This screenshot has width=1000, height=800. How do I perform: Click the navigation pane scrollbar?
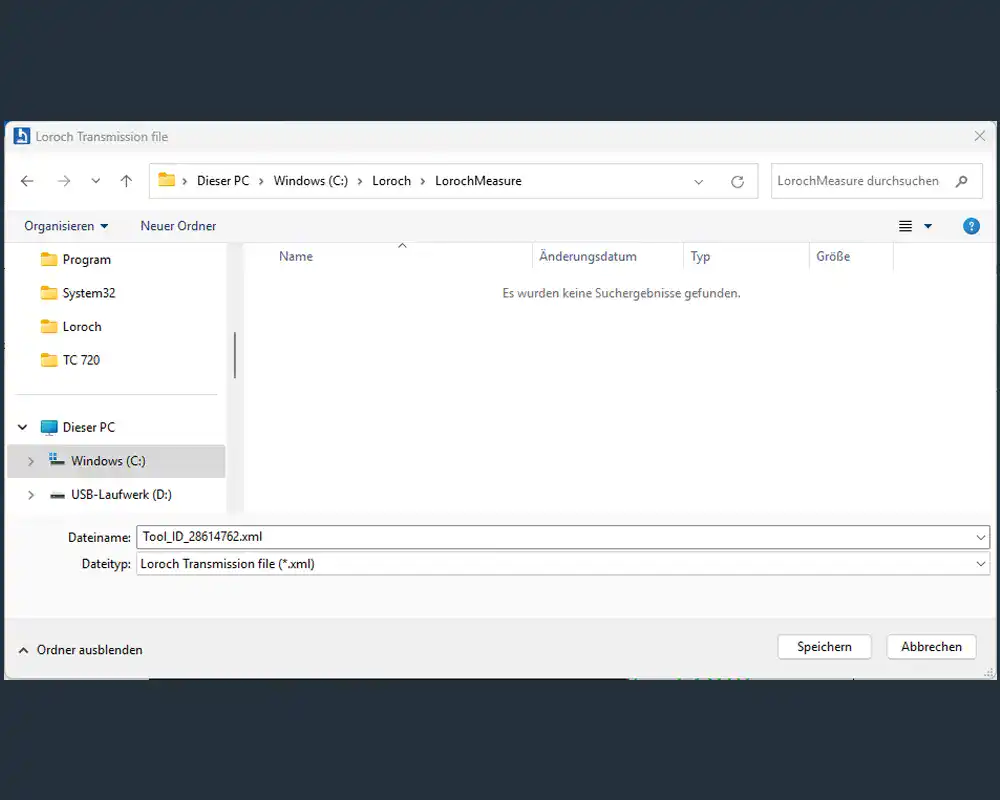(235, 355)
